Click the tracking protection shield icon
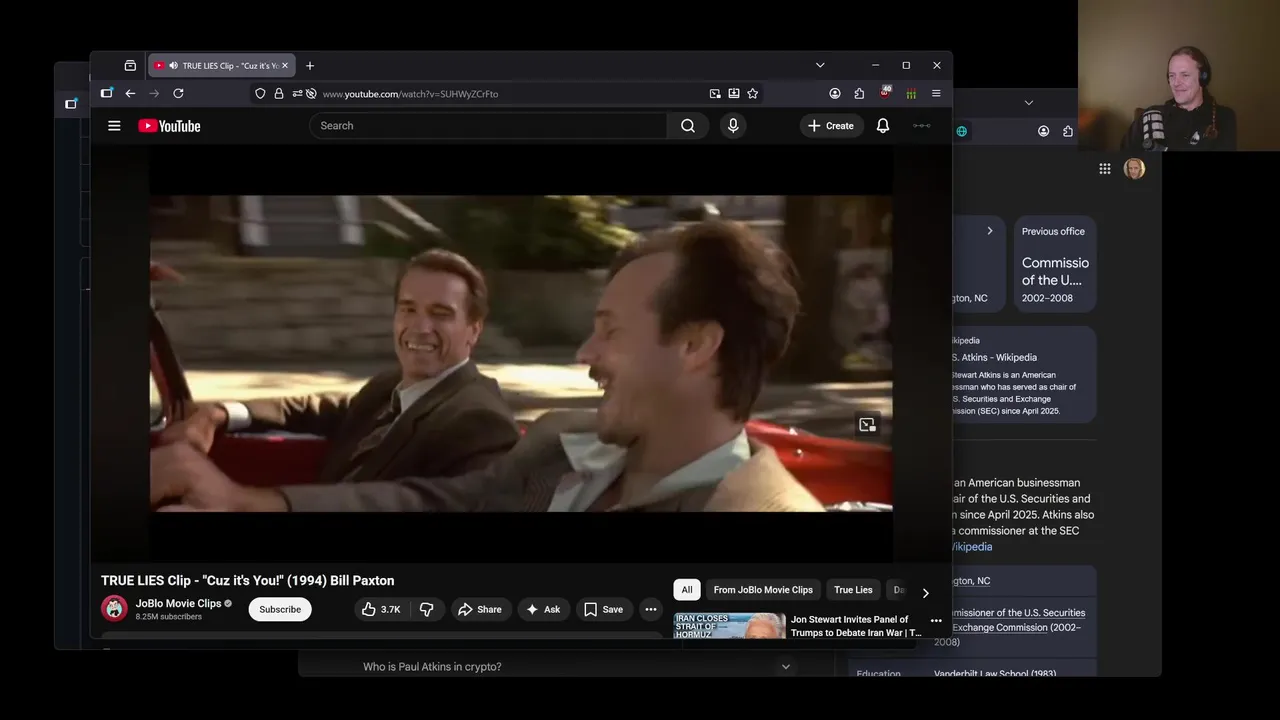Image resolution: width=1280 pixels, height=720 pixels. (260, 93)
